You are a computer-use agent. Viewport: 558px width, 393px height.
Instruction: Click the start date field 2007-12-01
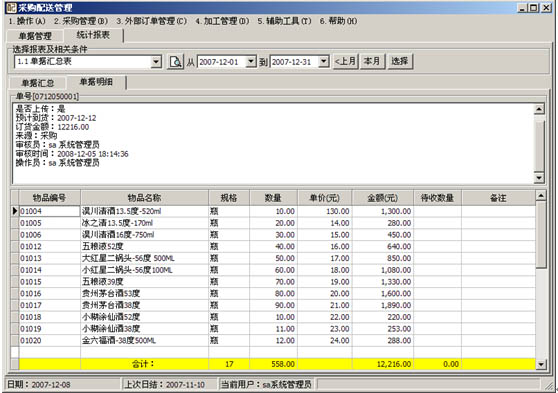(222, 62)
